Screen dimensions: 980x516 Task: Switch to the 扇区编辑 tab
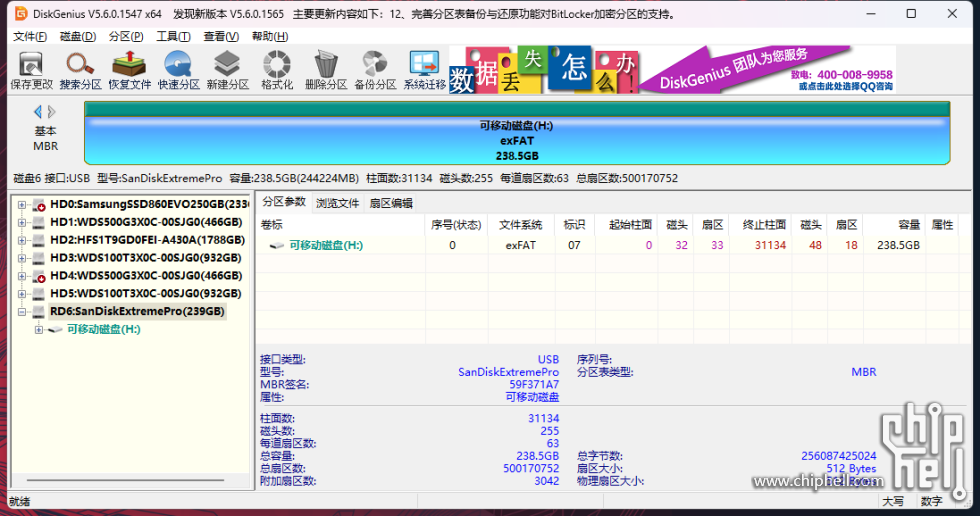[391, 203]
